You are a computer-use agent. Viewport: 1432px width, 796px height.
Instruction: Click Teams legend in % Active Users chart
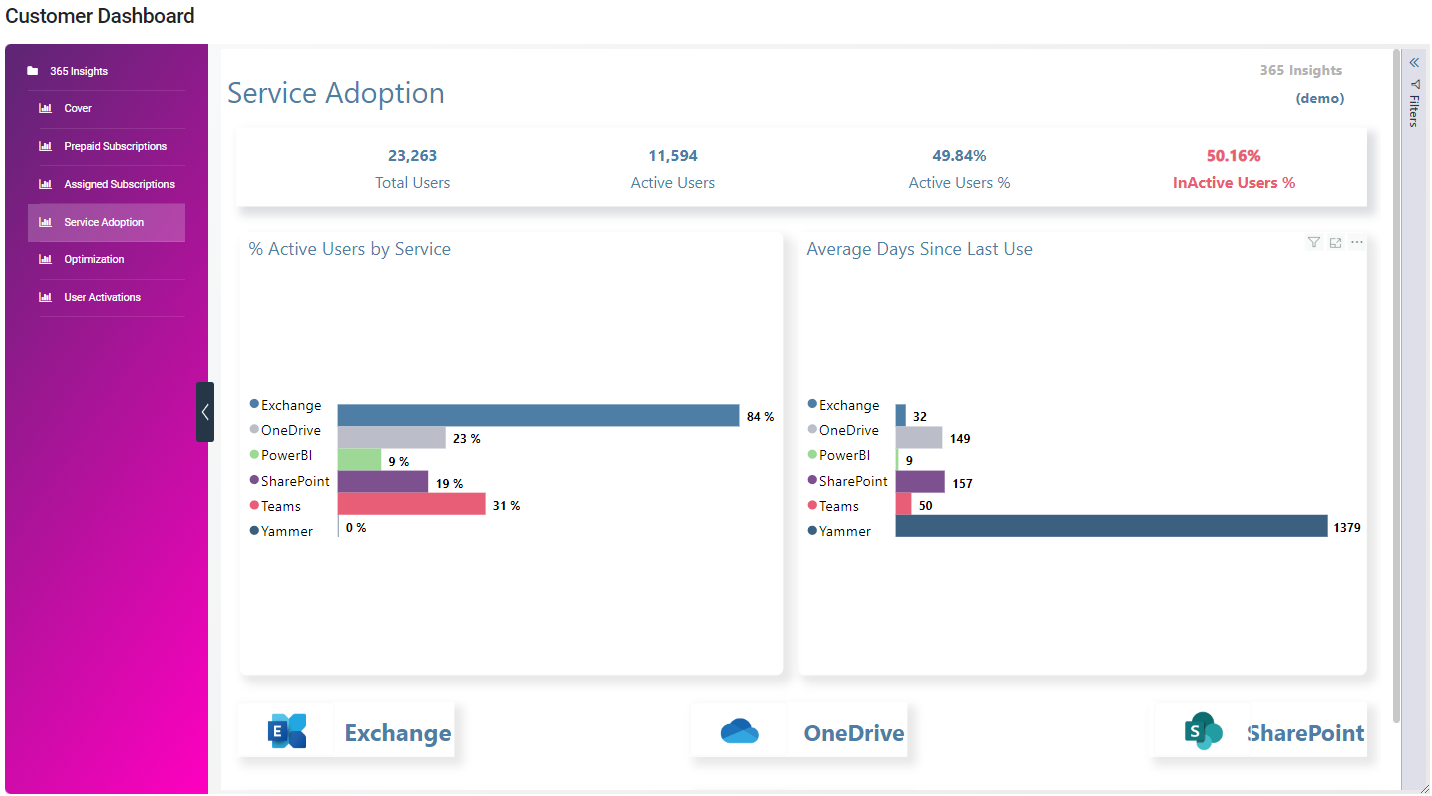click(x=275, y=506)
